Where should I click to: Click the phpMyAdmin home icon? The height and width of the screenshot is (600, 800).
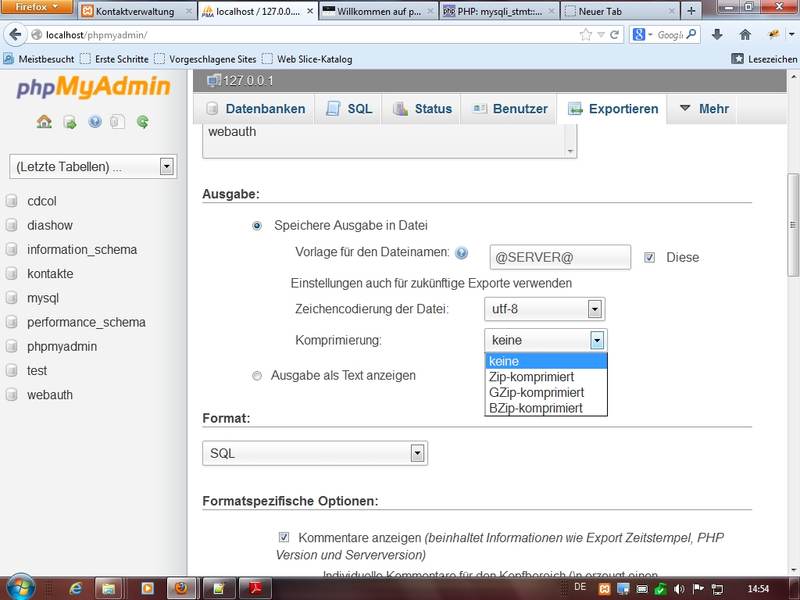click(44, 122)
